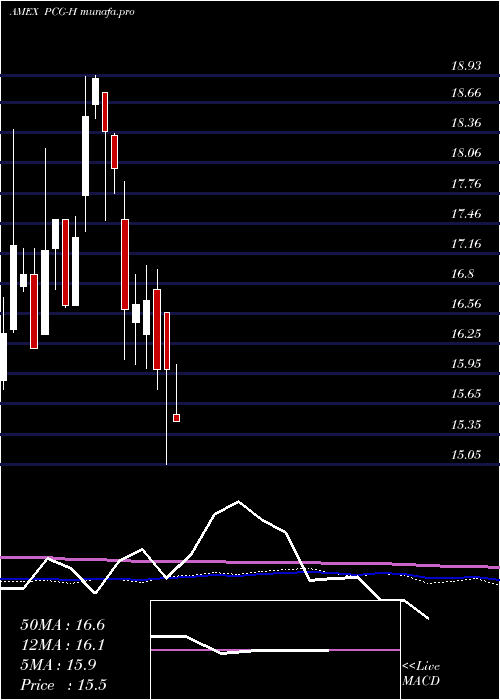Image resolution: width=500 pixels, height=700 pixels.
Task: Click the AMEX PCG-H munafa.pro chart title
Action: pyautogui.click(x=72, y=12)
